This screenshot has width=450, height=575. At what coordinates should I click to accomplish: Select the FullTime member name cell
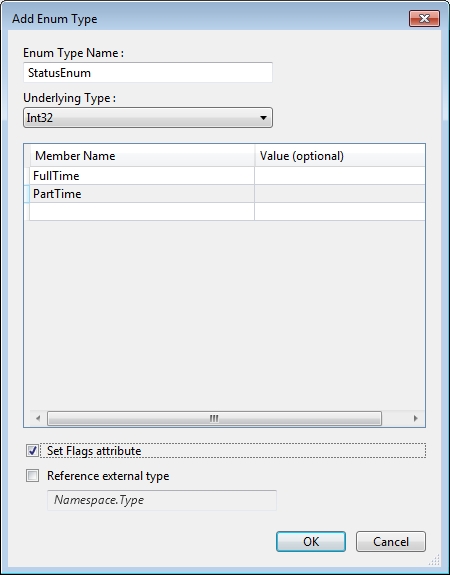142,176
